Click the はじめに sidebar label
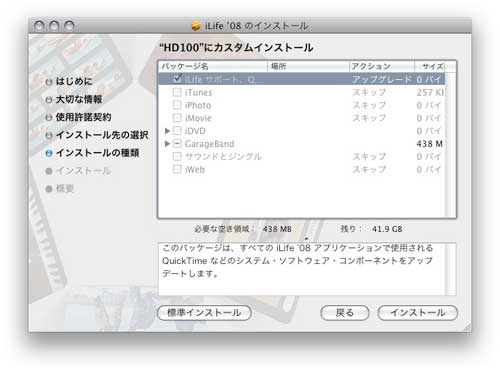This screenshot has width=500, height=371. tap(74, 81)
